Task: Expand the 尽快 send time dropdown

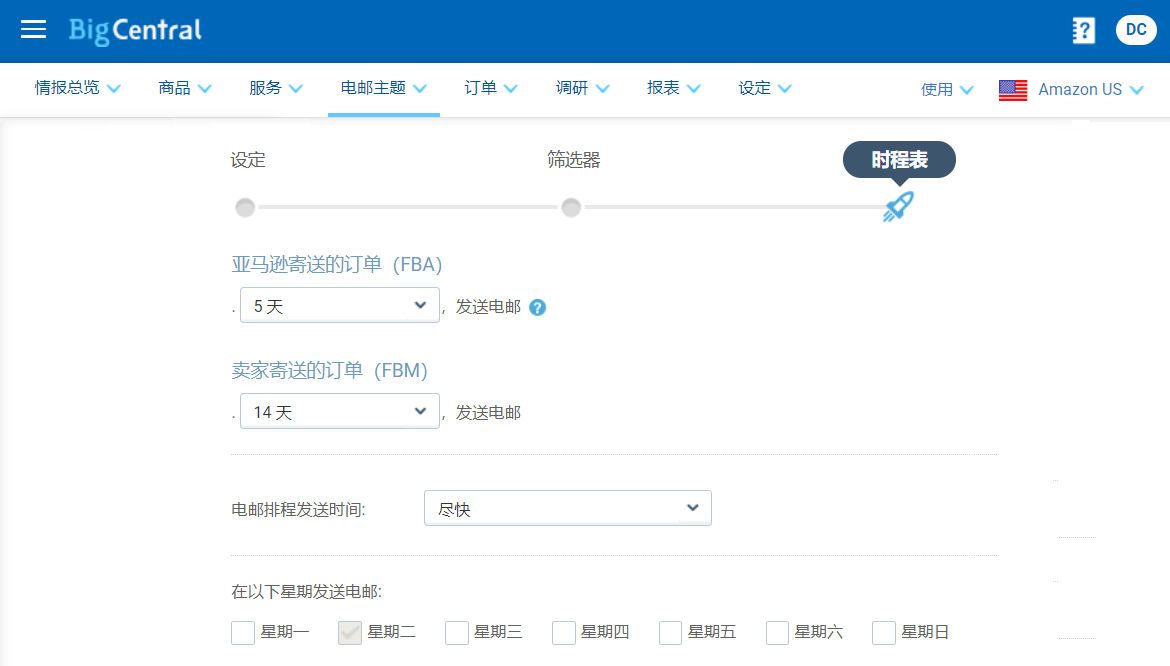Action: click(567, 509)
